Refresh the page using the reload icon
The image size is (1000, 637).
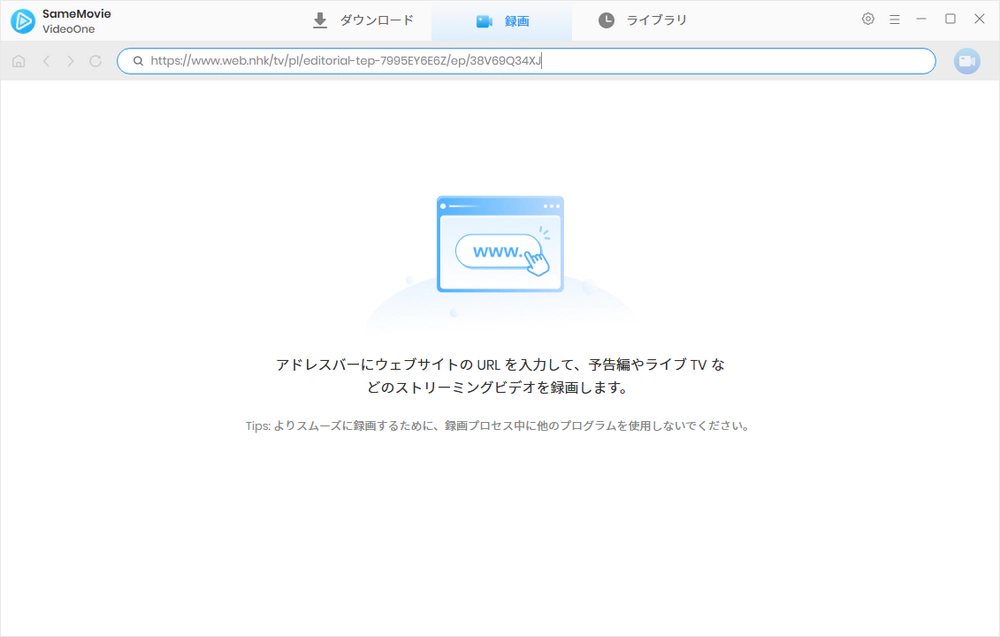95,61
